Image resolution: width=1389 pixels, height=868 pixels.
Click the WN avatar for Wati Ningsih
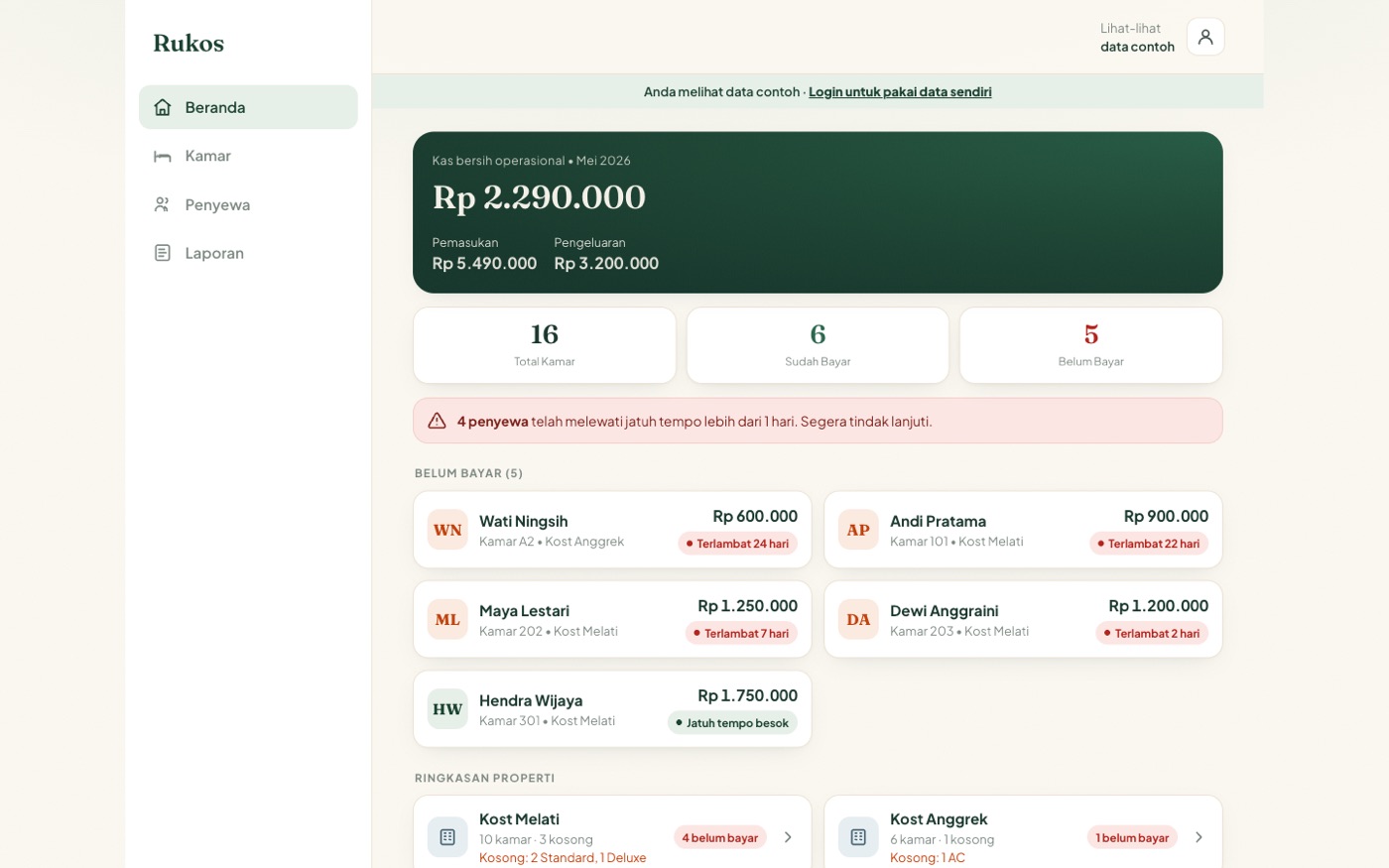447,530
